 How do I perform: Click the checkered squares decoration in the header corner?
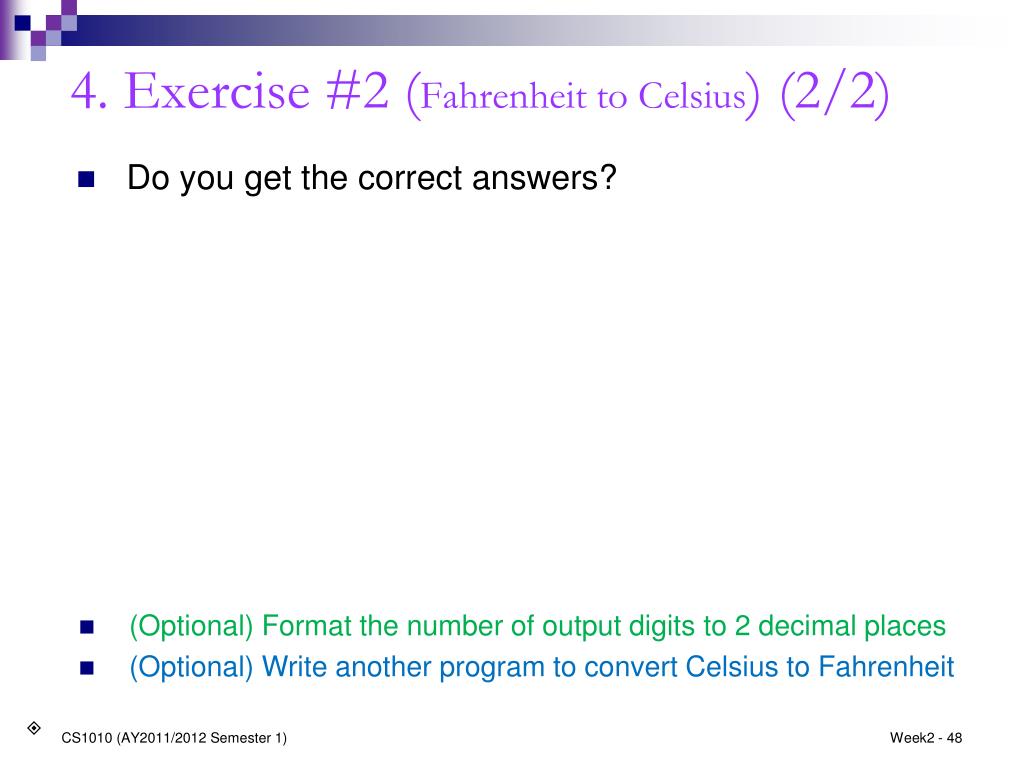pos(39,30)
